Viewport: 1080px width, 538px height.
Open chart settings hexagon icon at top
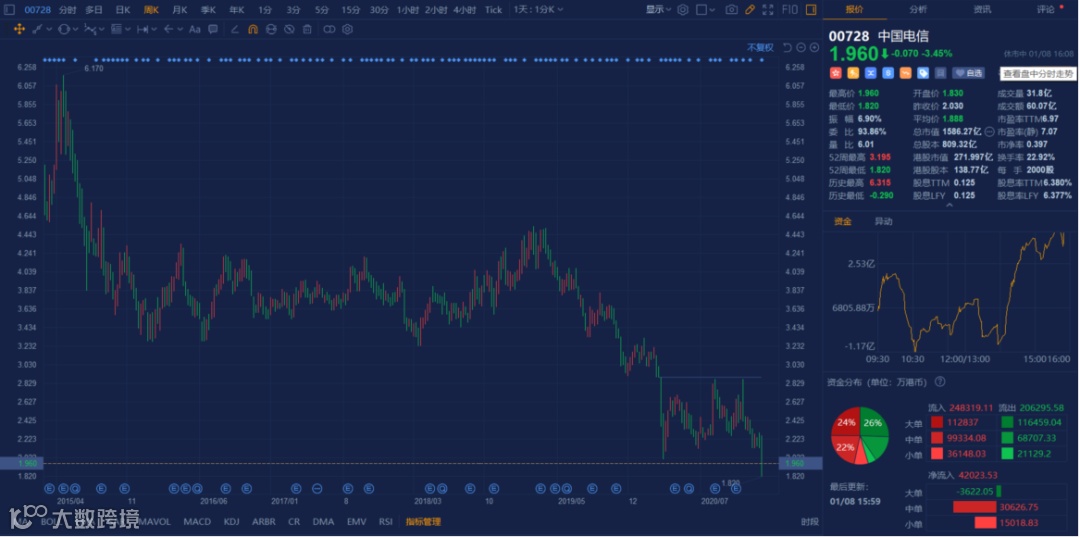tap(683, 10)
